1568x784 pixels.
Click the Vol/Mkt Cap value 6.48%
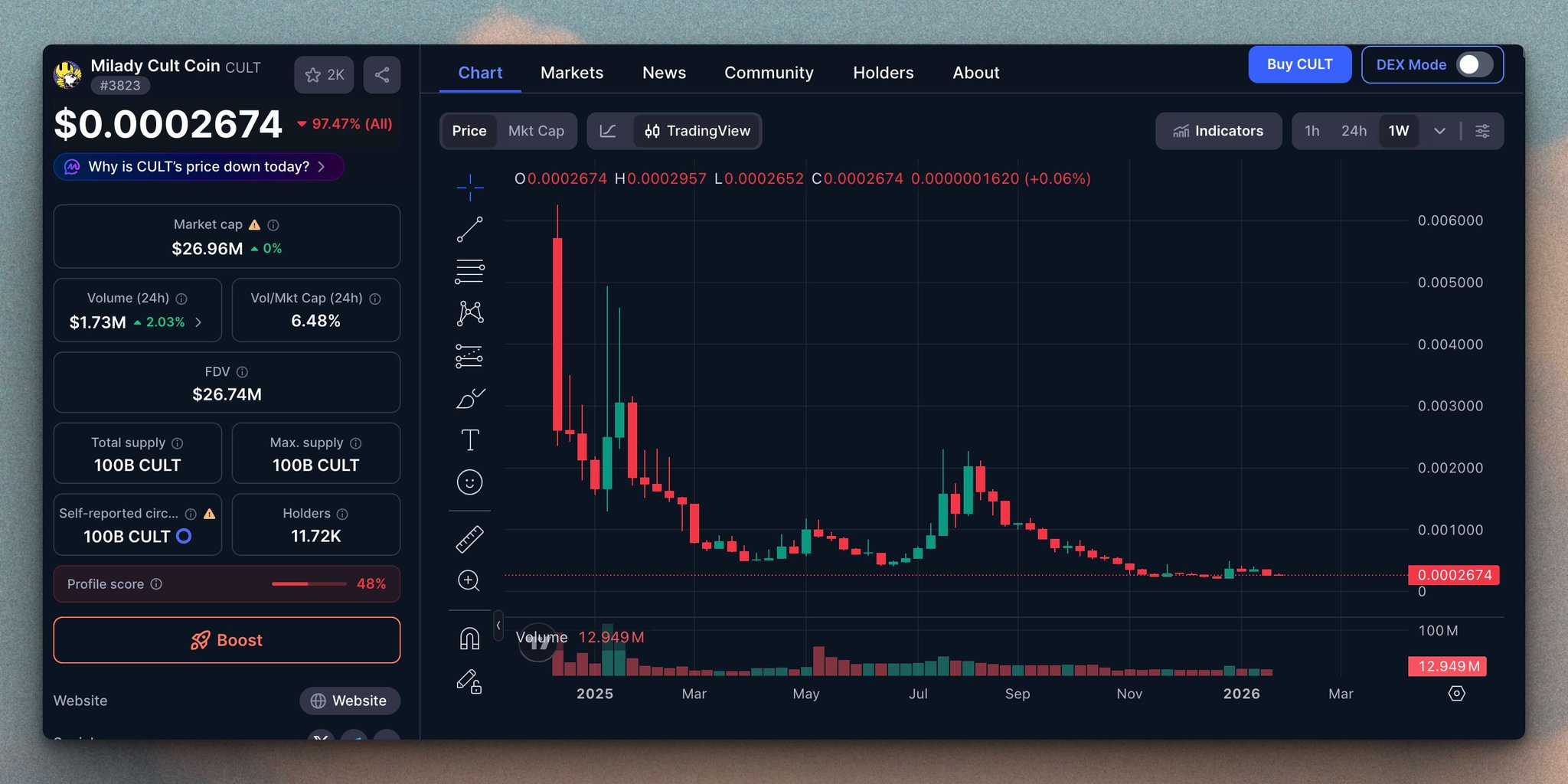(x=315, y=321)
